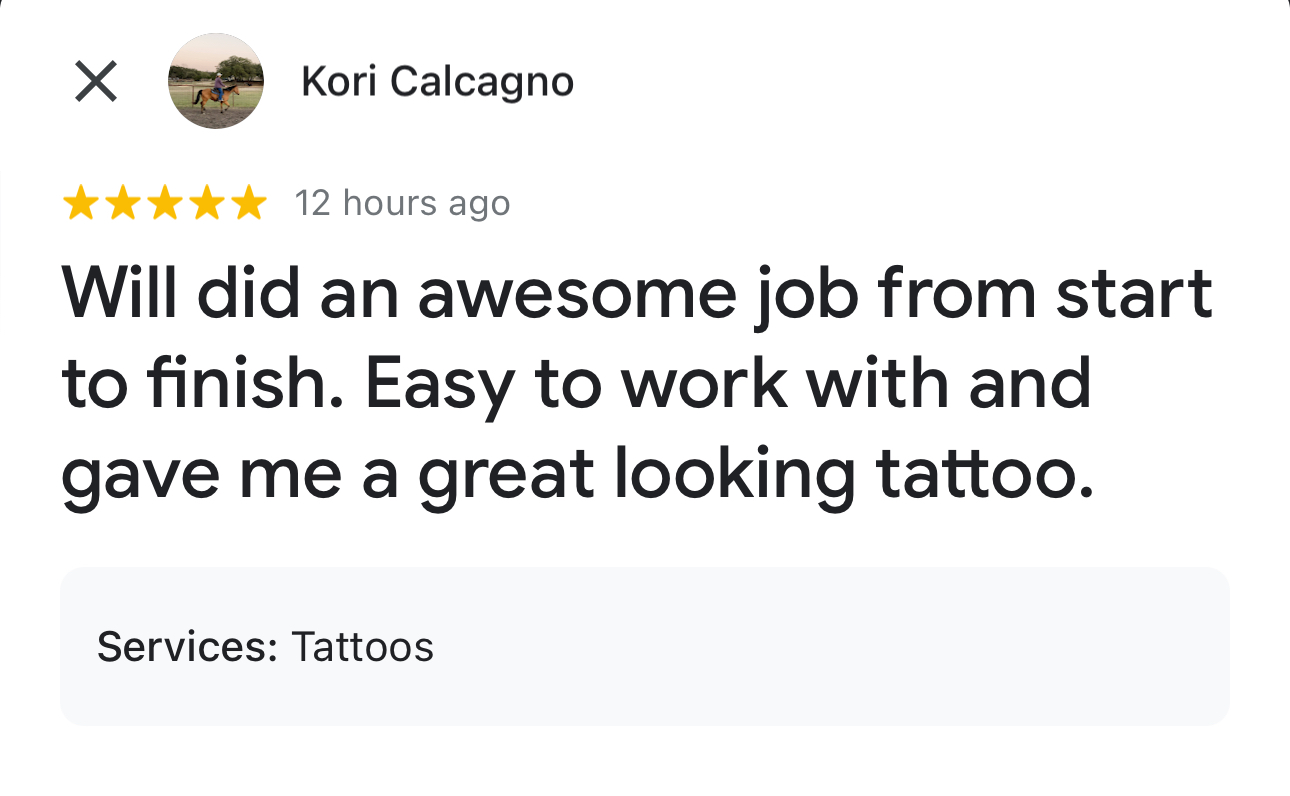Screen dimensions: 1290x796
Task: Click the reviewer name Kori Calcagno
Action: click(437, 82)
